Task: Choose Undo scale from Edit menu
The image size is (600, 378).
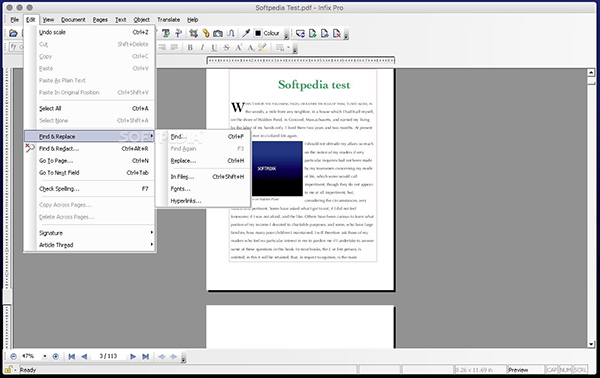Action: [x=90, y=32]
